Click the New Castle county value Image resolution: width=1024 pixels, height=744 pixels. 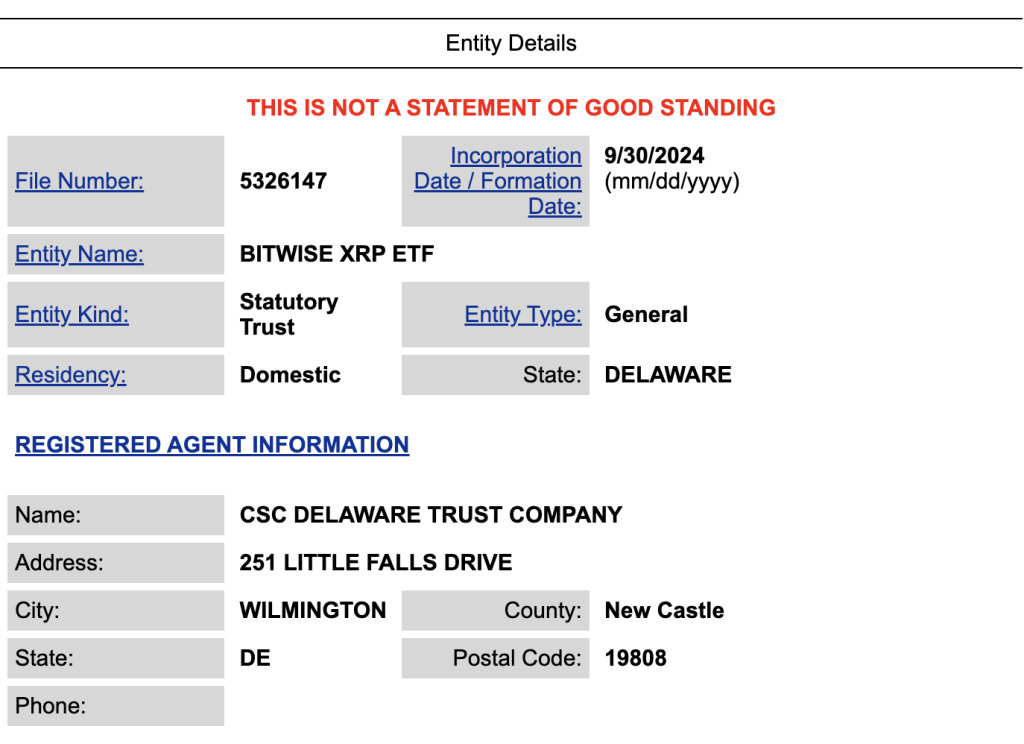(x=664, y=610)
